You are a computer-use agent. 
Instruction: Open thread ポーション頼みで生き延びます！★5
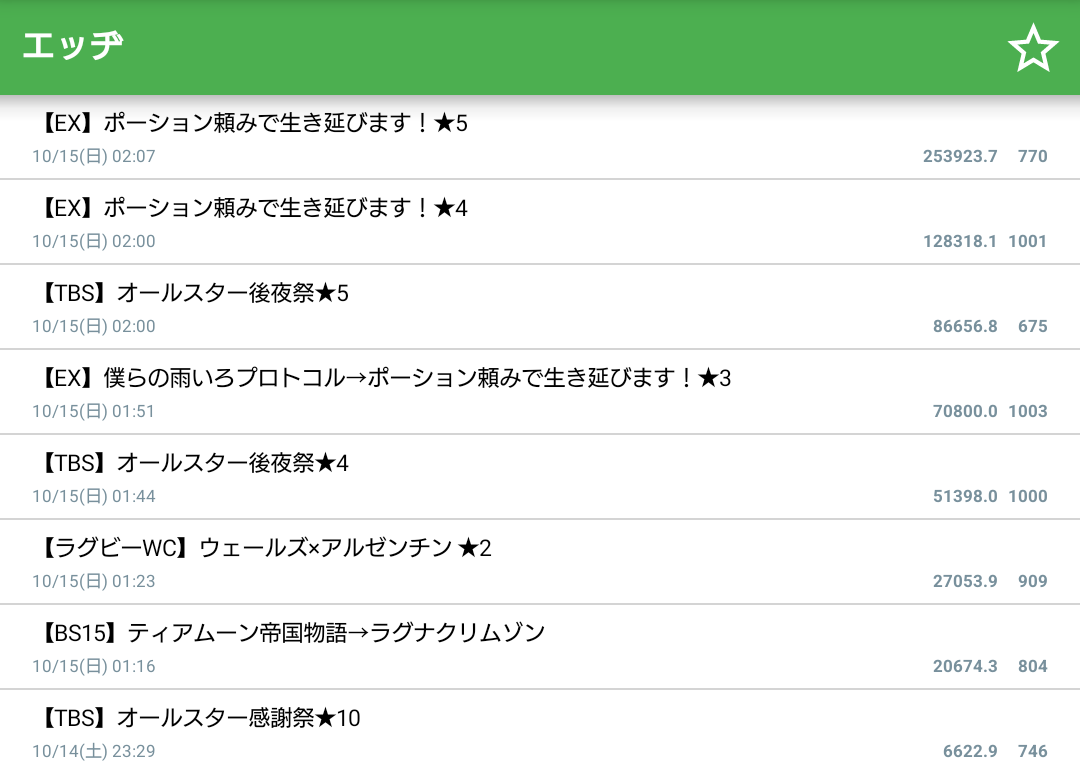[254, 124]
